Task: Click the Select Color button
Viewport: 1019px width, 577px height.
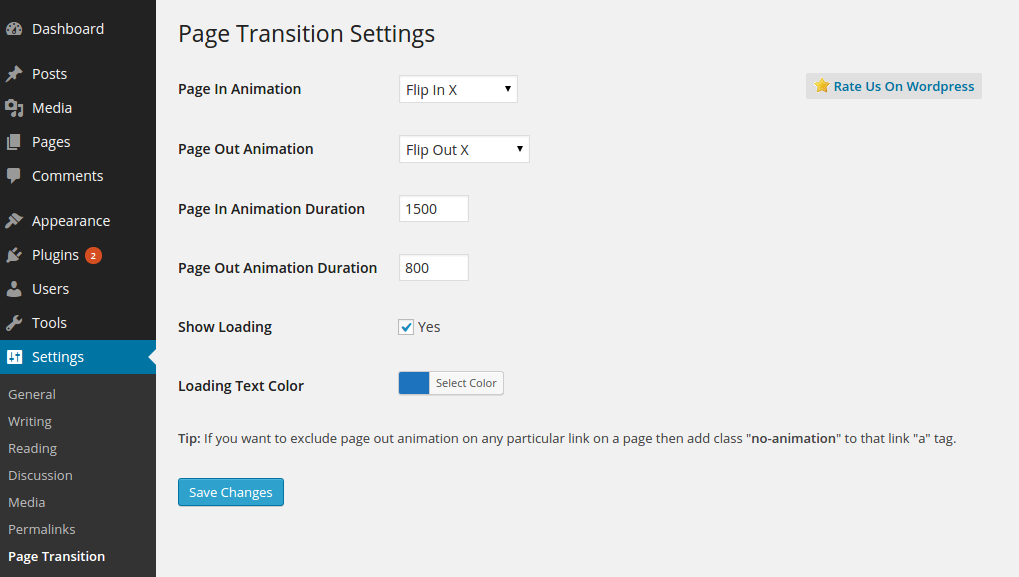Action: tap(466, 383)
